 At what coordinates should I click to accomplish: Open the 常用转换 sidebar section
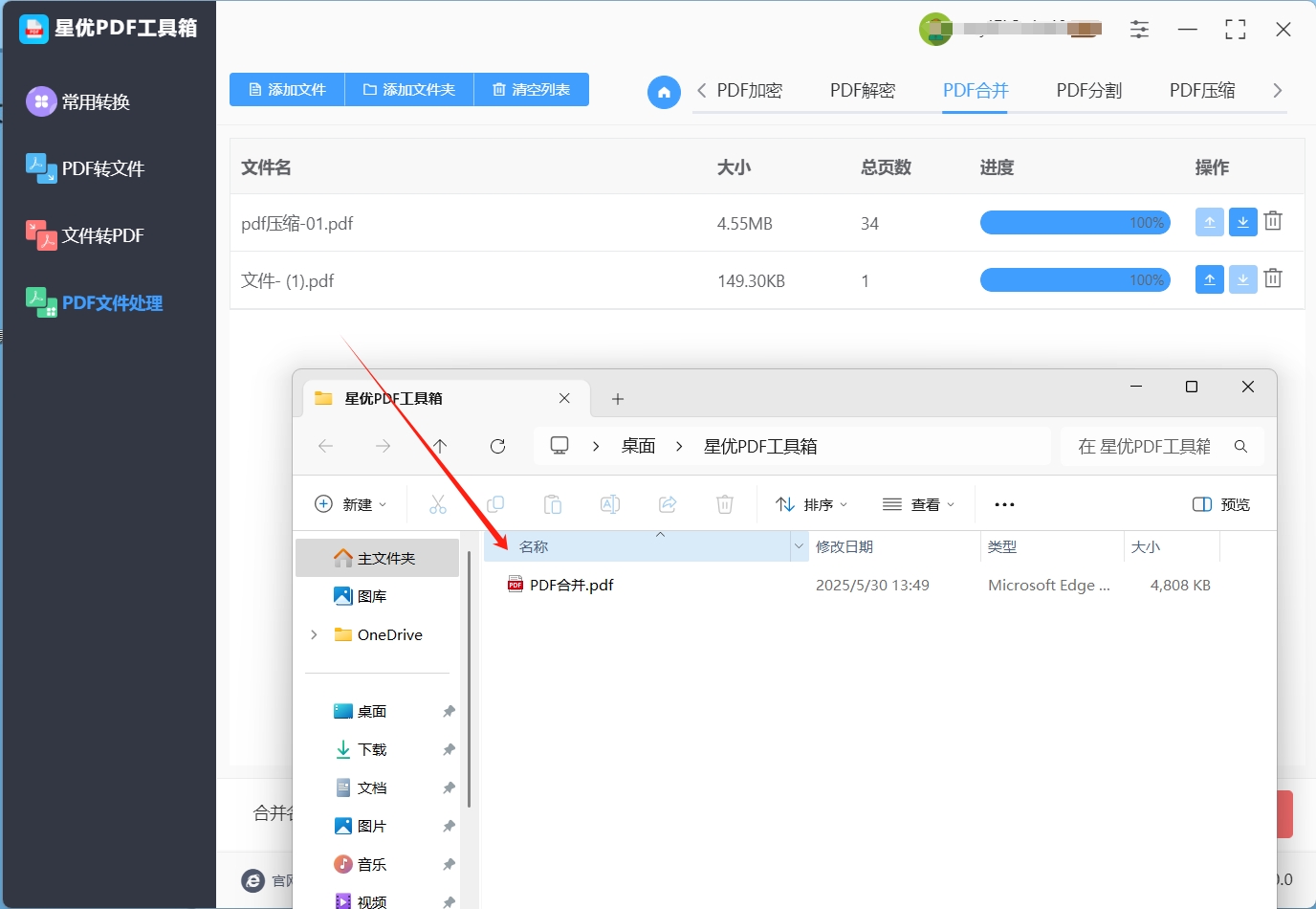click(78, 101)
